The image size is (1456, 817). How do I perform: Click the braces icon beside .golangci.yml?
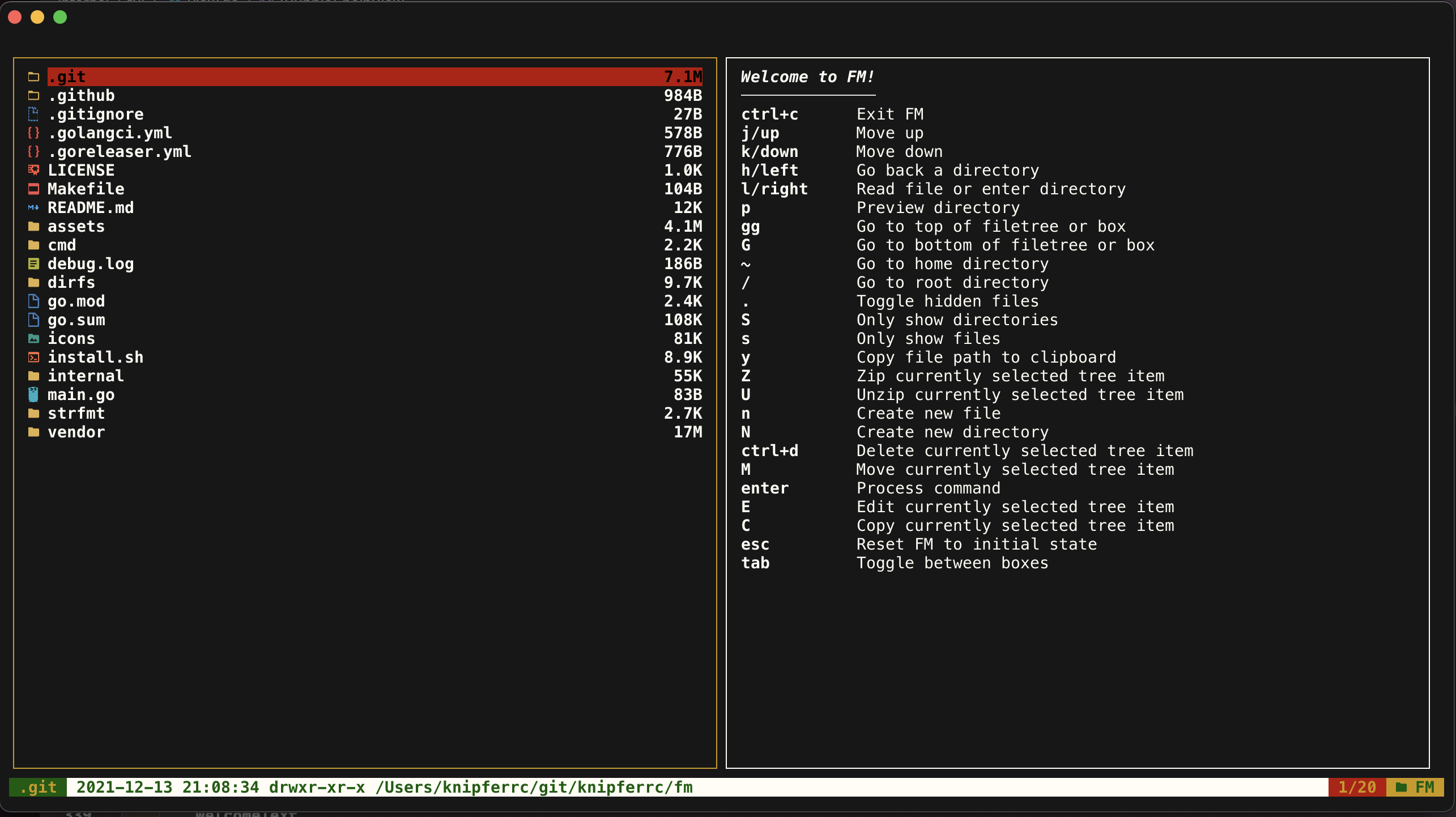click(33, 133)
